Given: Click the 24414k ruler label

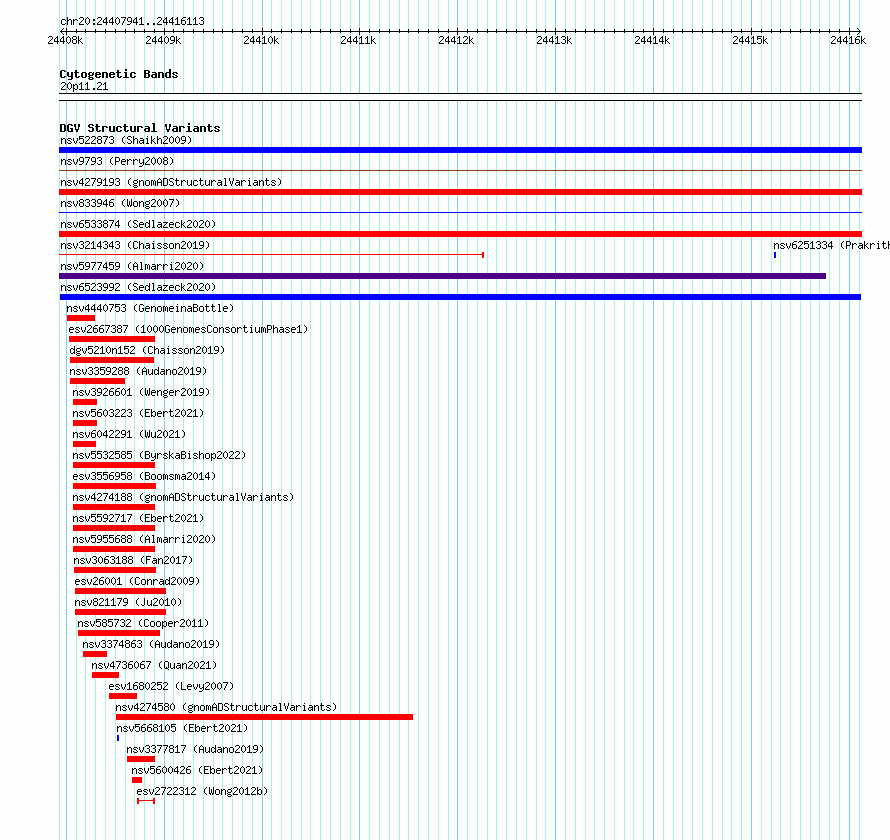Looking at the screenshot, I should pos(652,40).
